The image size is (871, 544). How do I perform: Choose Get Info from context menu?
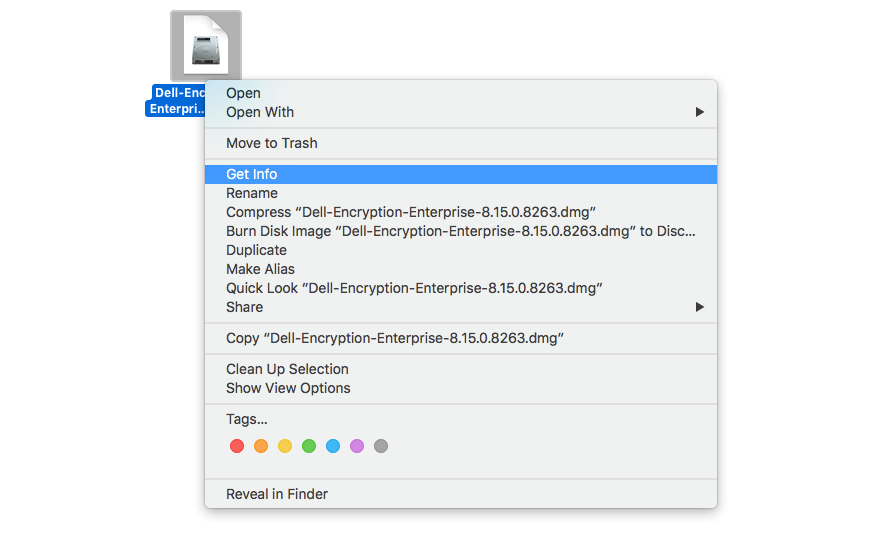coord(252,174)
